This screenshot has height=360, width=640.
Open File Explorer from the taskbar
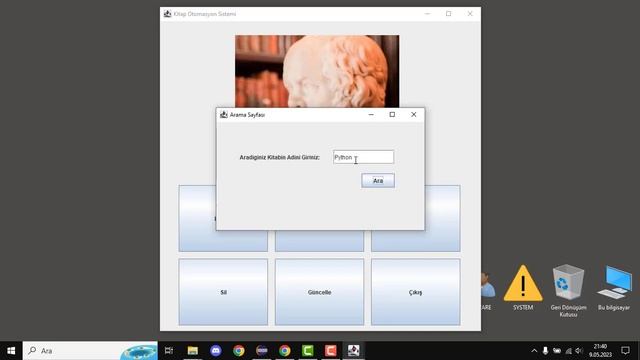click(193, 351)
